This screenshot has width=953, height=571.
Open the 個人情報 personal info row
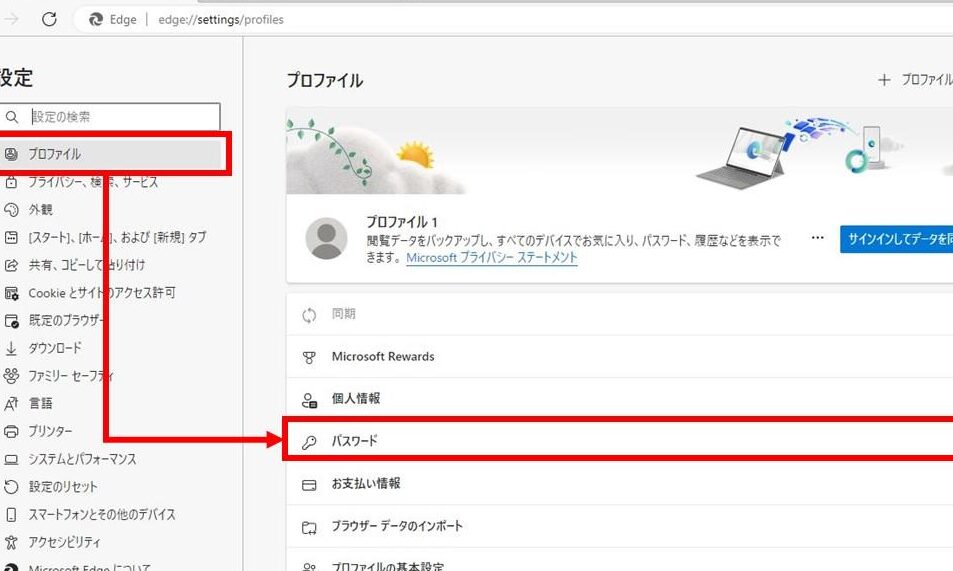356,399
